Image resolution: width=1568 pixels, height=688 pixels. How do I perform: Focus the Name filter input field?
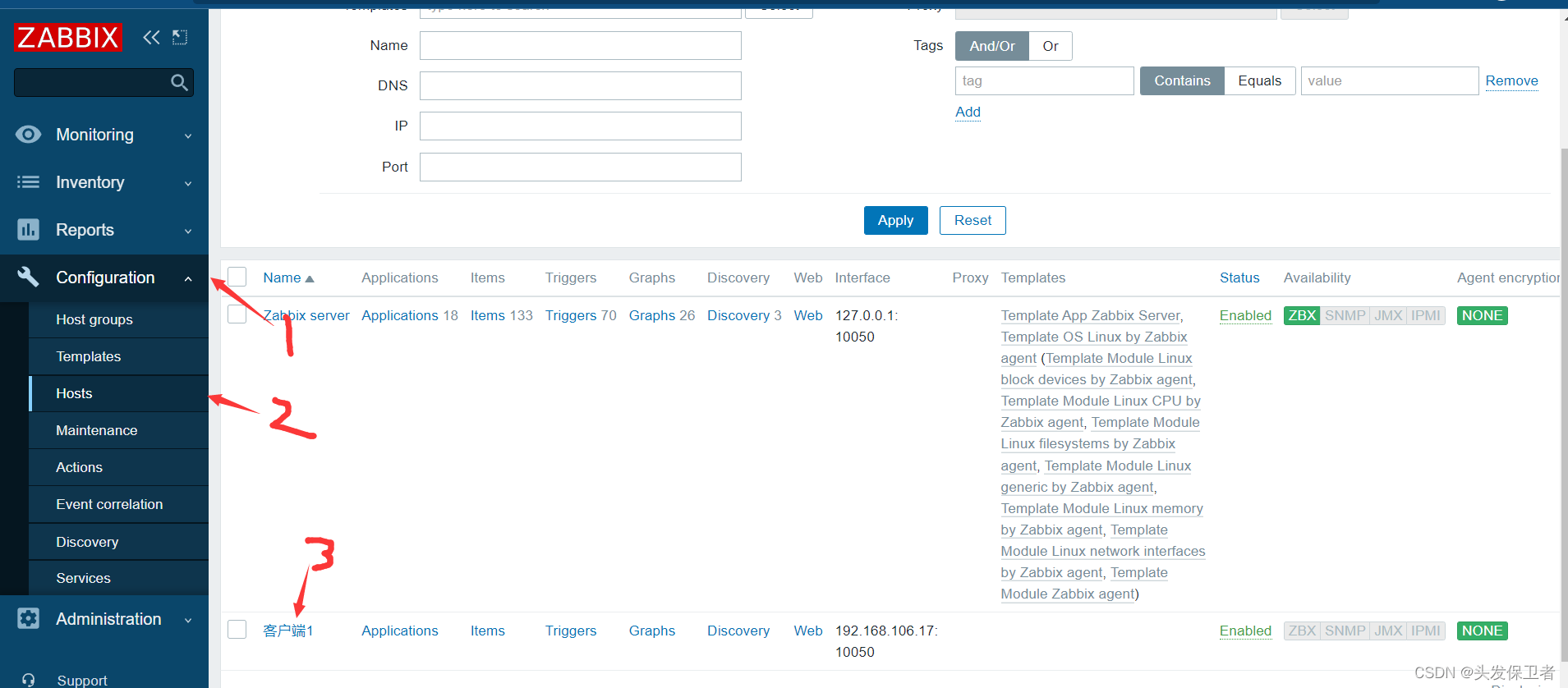tap(581, 45)
